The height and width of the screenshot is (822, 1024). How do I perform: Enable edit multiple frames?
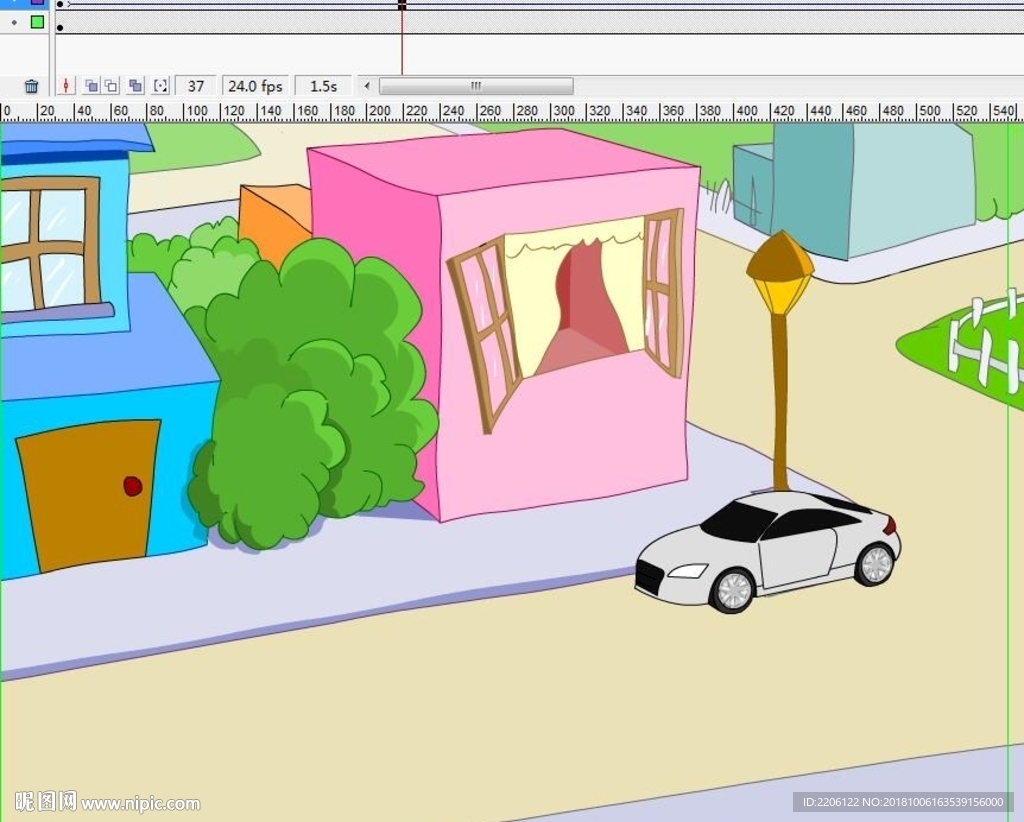(x=136, y=87)
